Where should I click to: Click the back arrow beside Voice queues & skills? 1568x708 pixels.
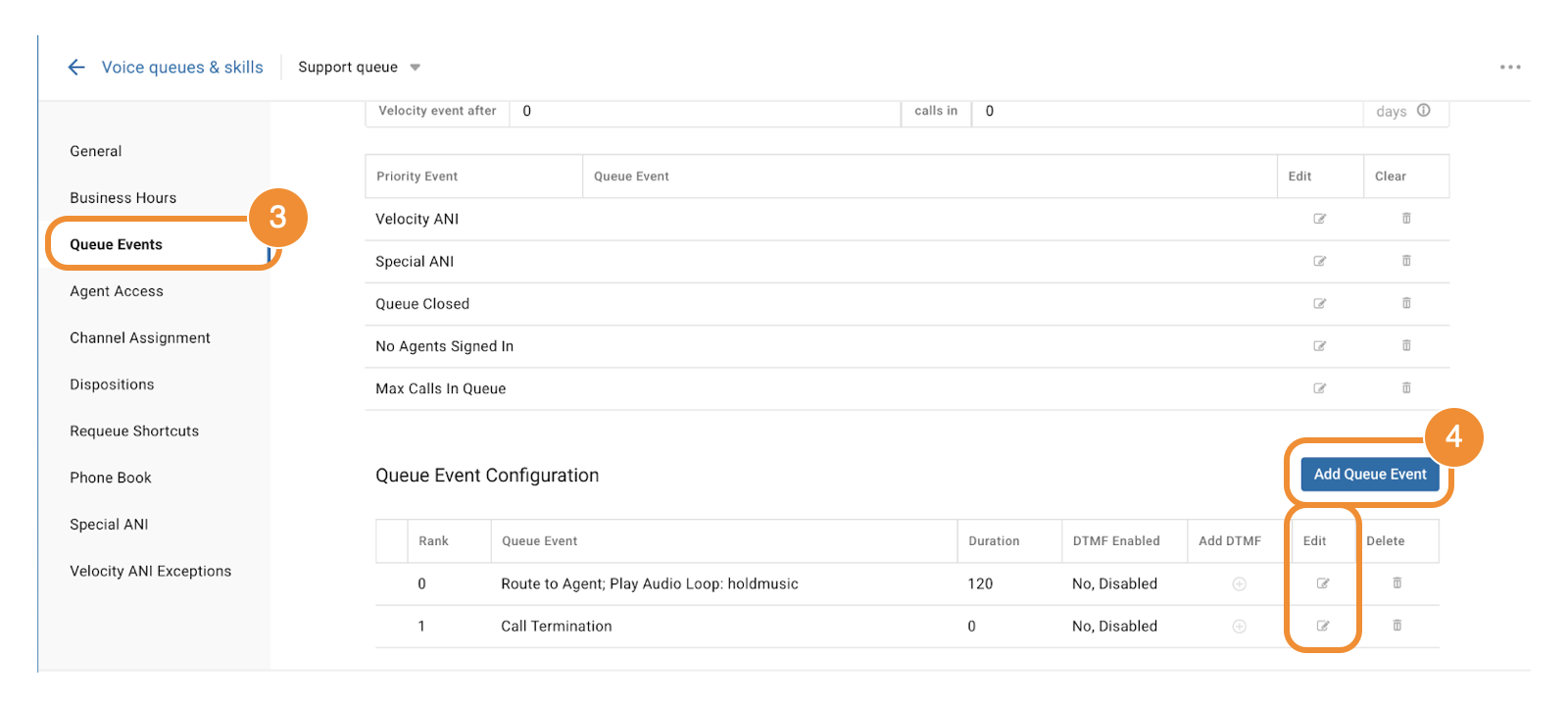[76, 67]
